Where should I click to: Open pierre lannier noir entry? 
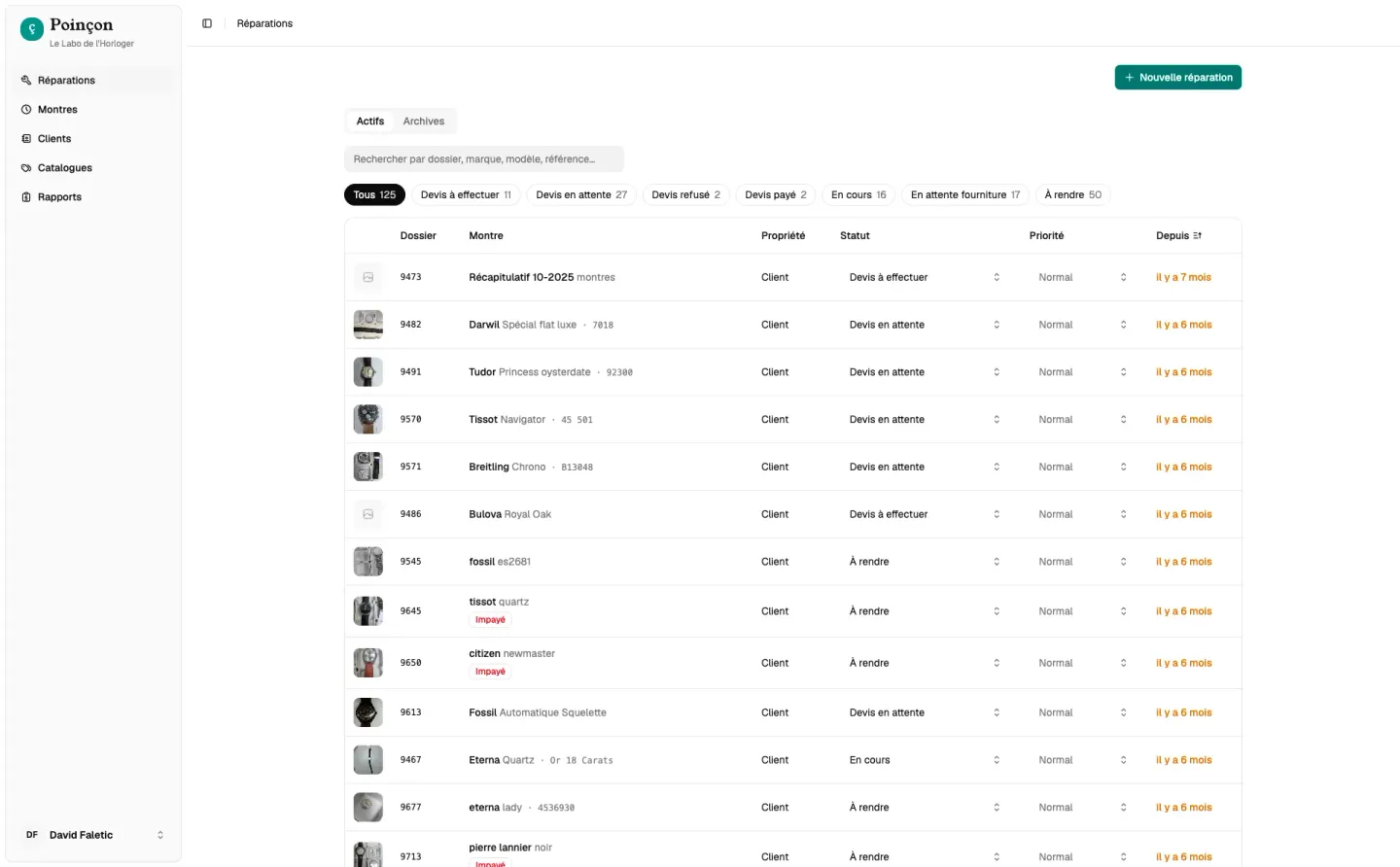(x=510, y=848)
